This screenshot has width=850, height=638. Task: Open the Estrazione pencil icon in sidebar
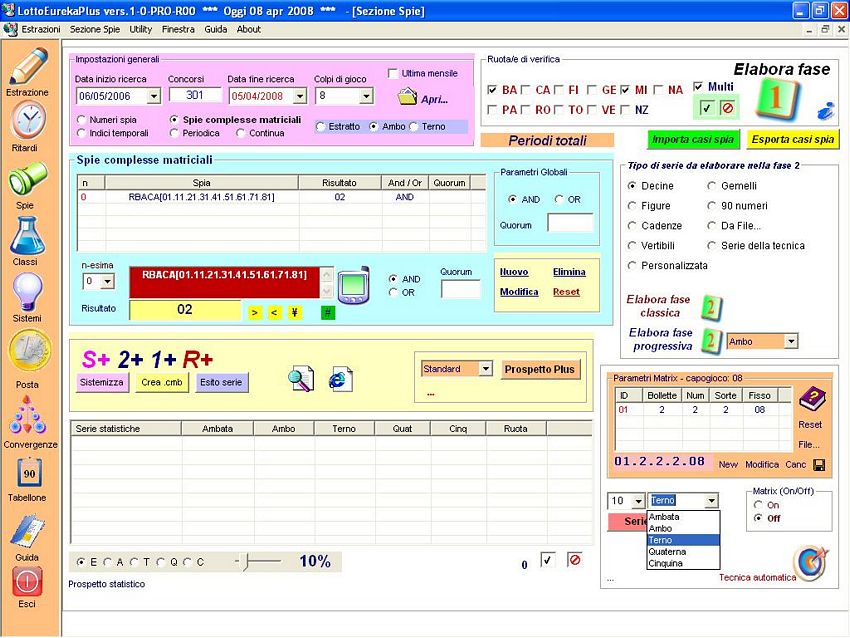click(x=29, y=66)
